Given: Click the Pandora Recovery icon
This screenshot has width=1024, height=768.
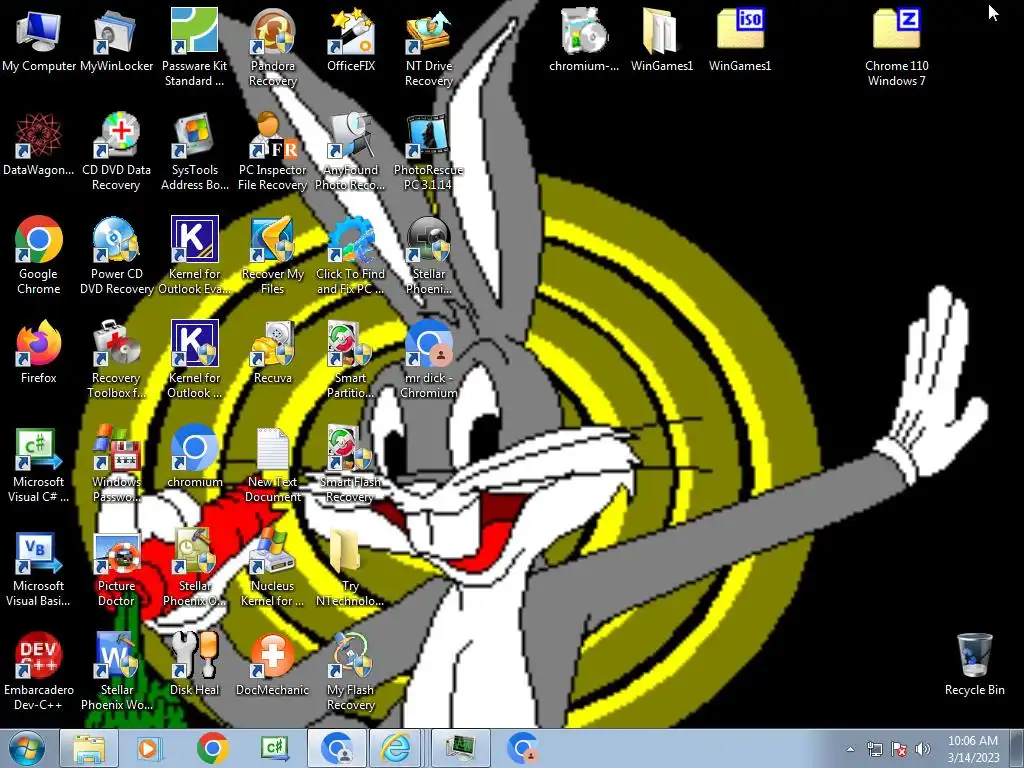Looking at the screenshot, I should click(273, 47).
